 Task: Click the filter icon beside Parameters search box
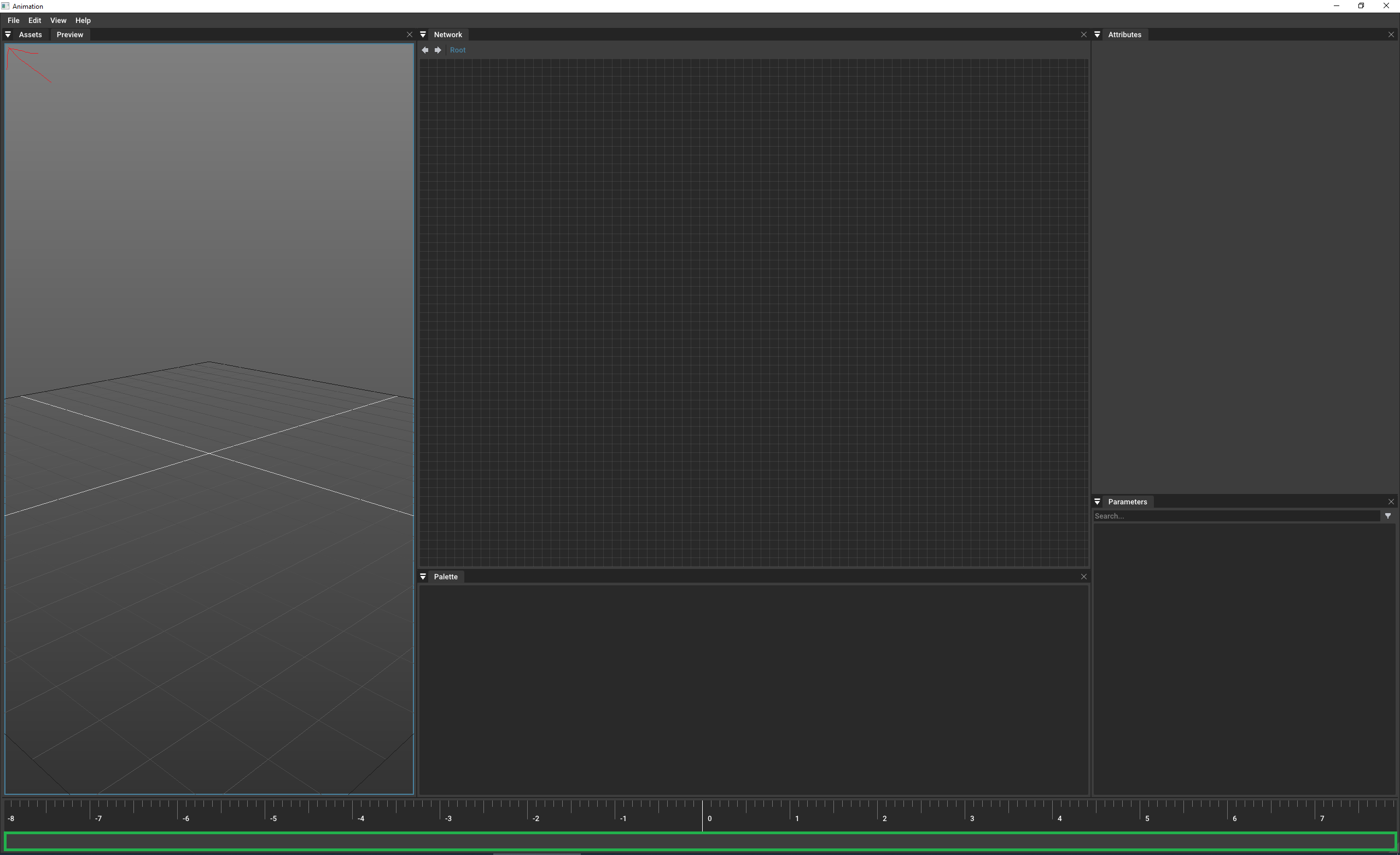(x=1389, y=516)
